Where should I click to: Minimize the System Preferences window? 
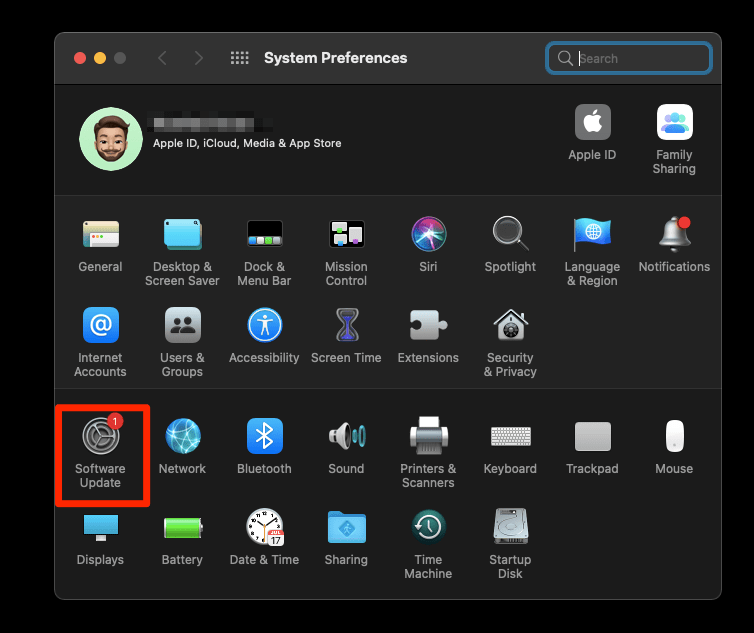(x=100, y=58)
